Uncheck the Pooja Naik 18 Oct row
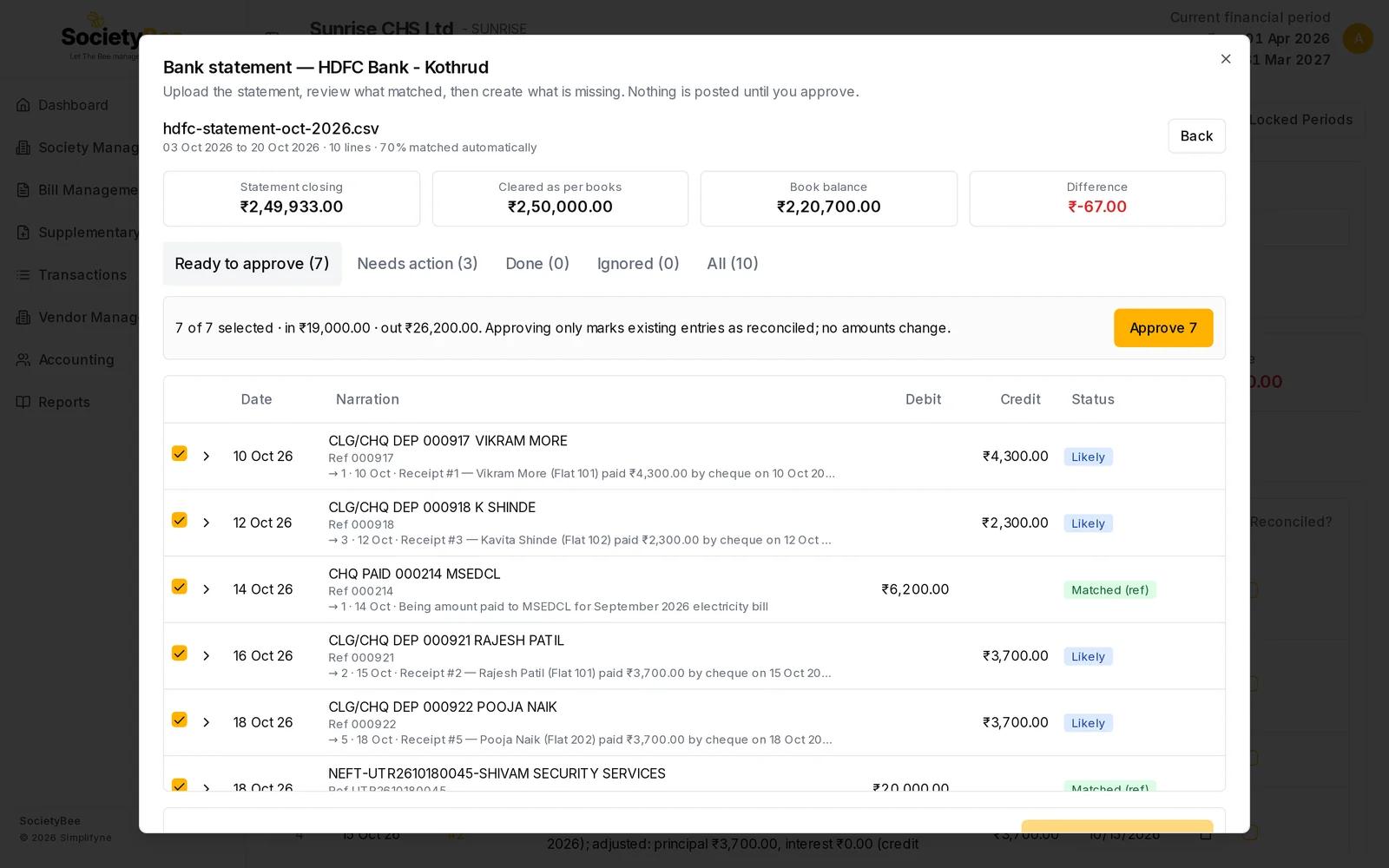 (180, 720)
